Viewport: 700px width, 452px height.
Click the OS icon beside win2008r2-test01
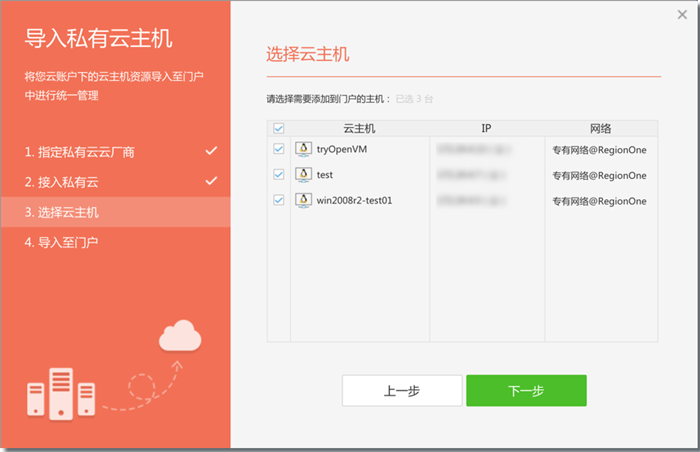tap(304, 201)
